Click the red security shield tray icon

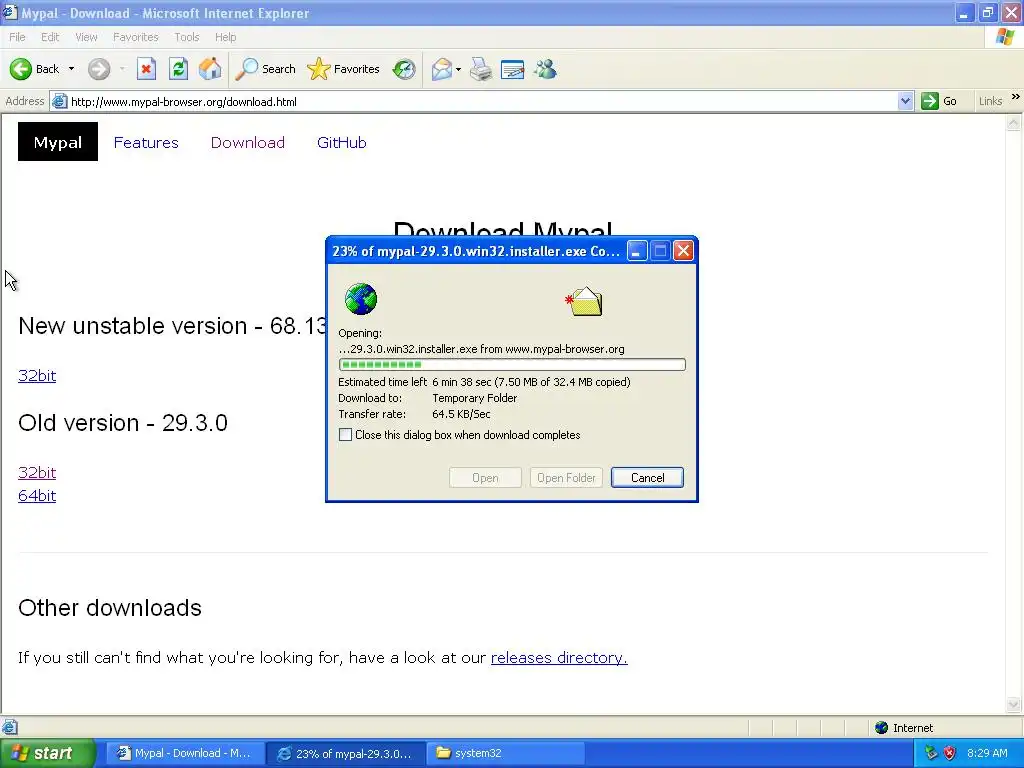pos(950,753)
